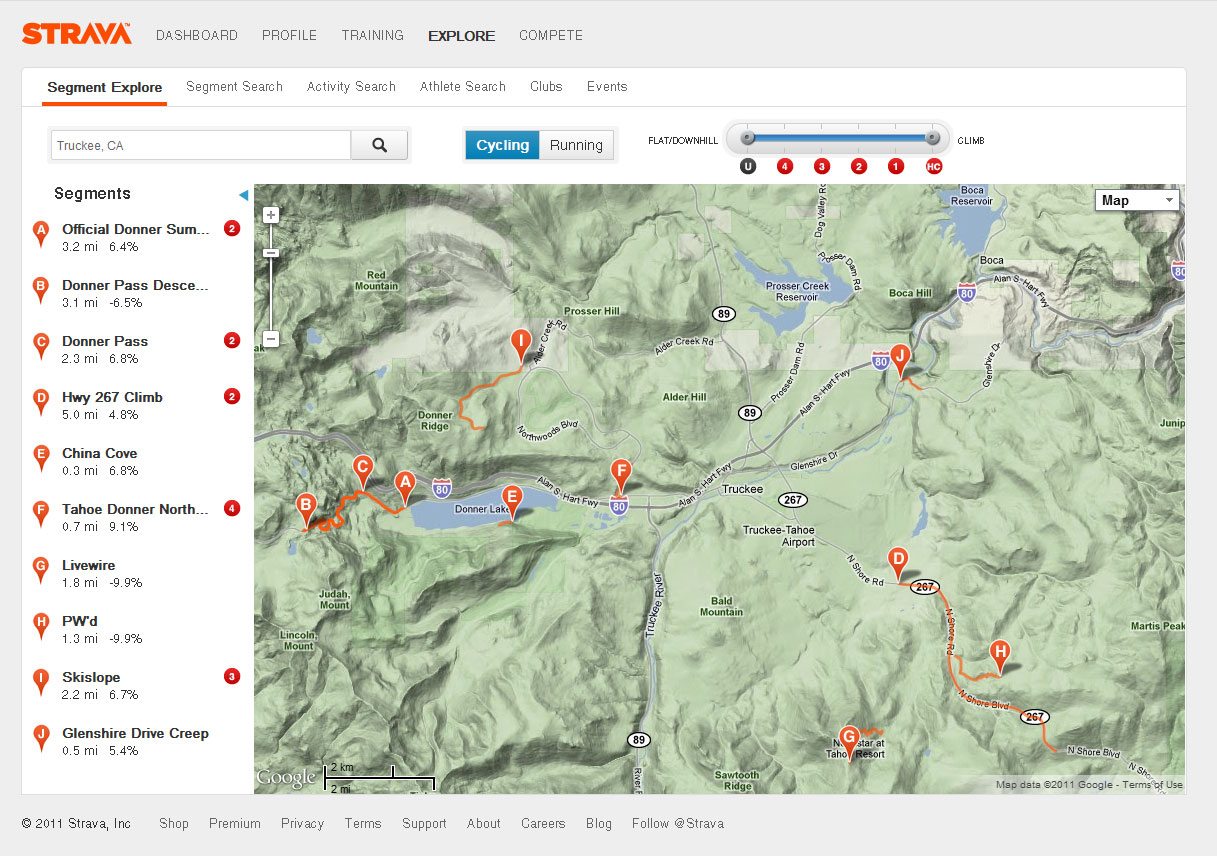Viewport: 1217px width, 856px height.
Task: Select the Segment Explore tab
Action: tap(105, 87)
